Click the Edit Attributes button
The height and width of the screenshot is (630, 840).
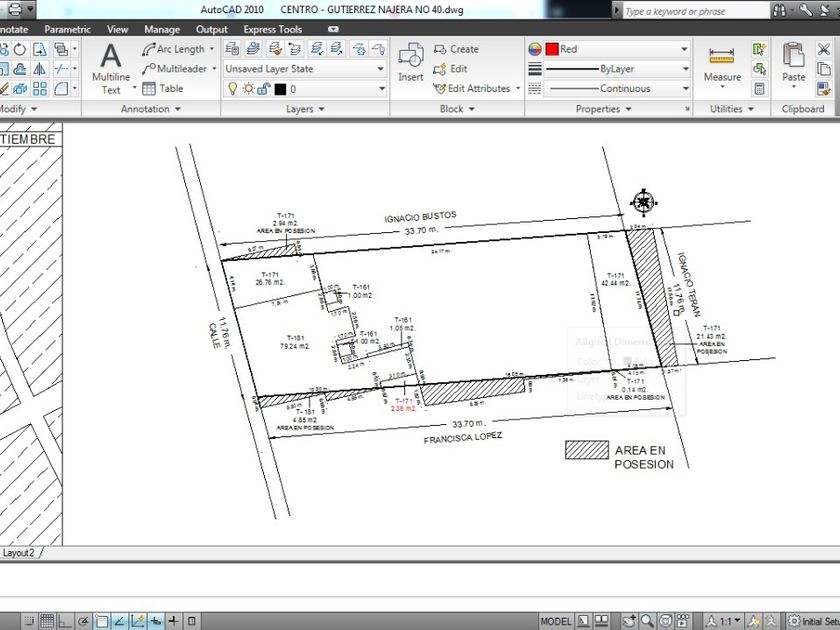click(476, 88)
